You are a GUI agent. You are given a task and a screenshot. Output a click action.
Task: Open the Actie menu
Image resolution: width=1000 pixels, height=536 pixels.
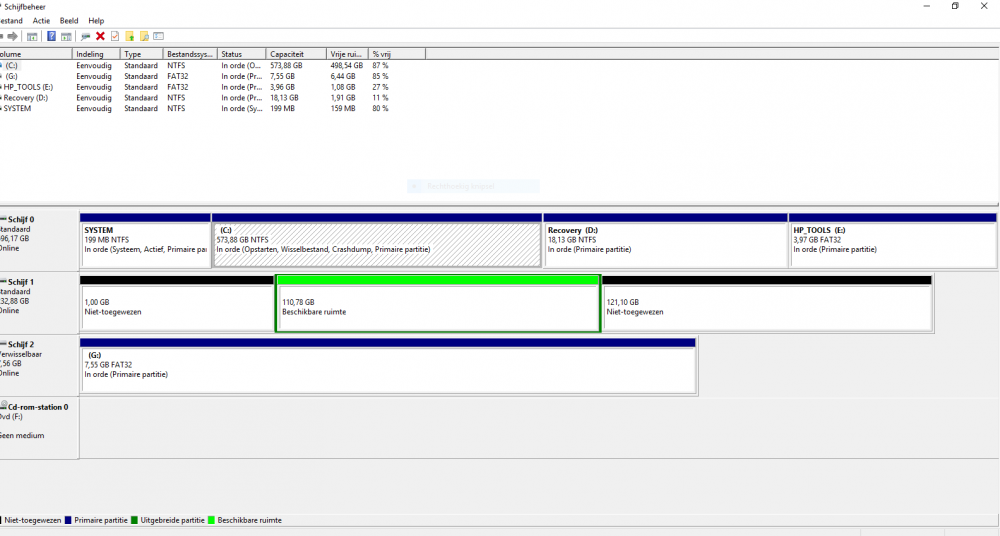pyautogui.click(x=41, y=20)
